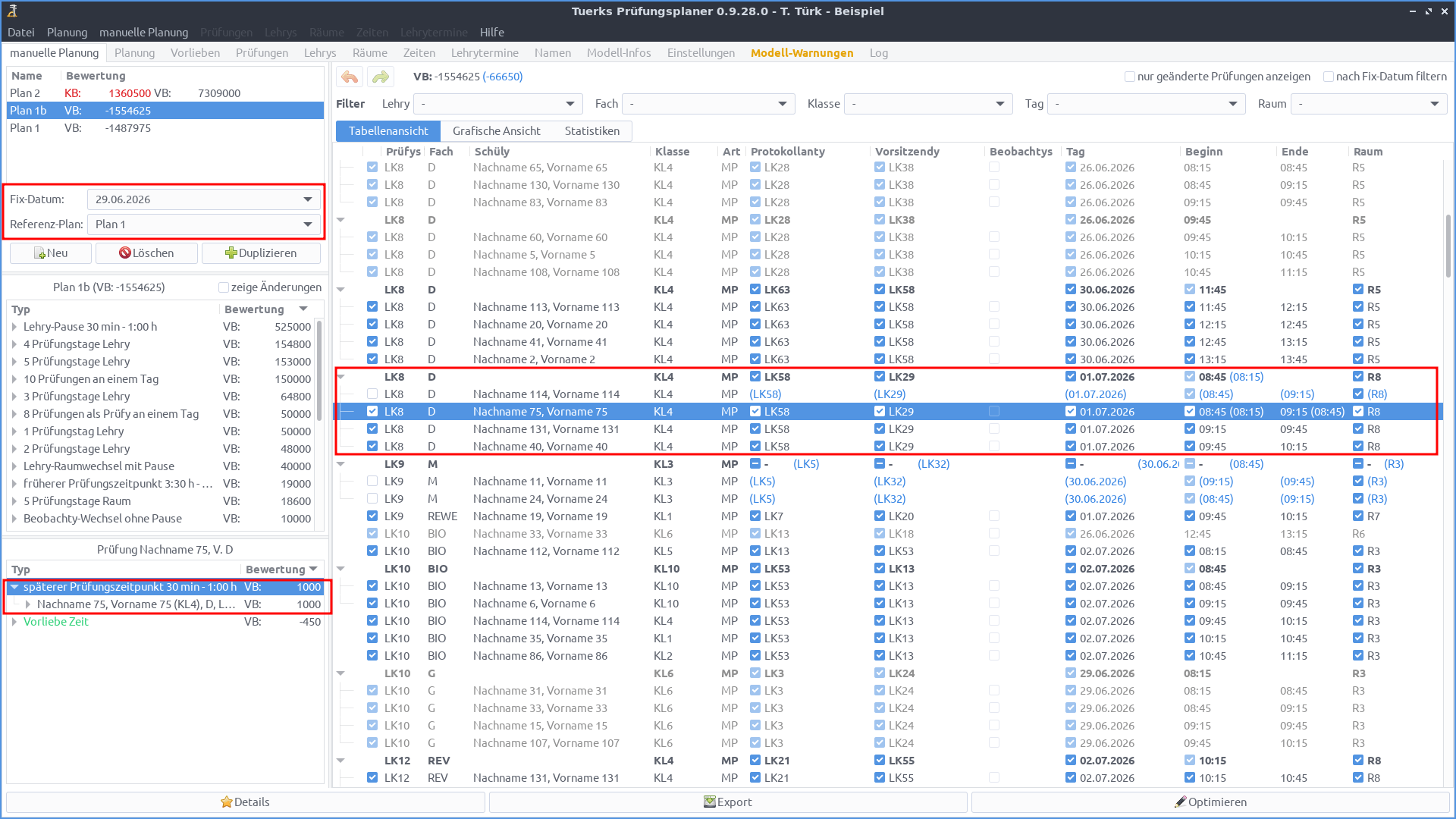1456x819 pixels.
Task: Open the Fach filter dropdown
Action: [782, 104]
